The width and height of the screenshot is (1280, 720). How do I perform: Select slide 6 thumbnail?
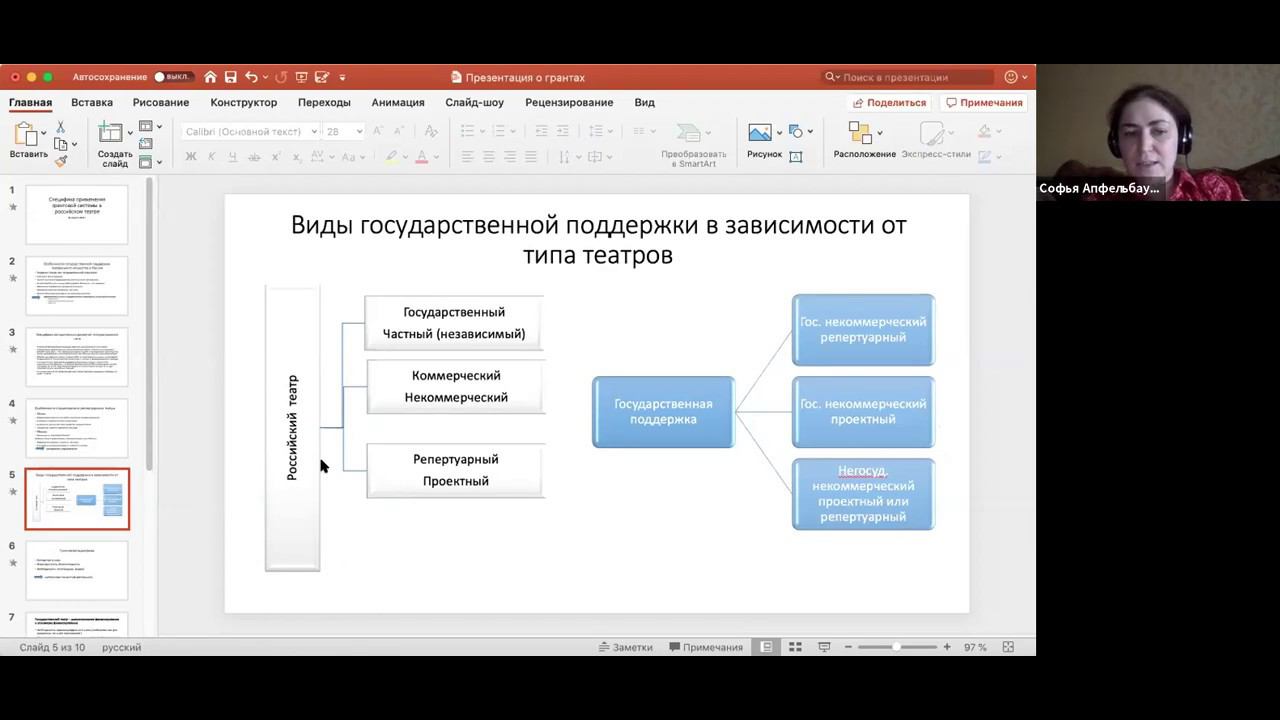point(77,570)
